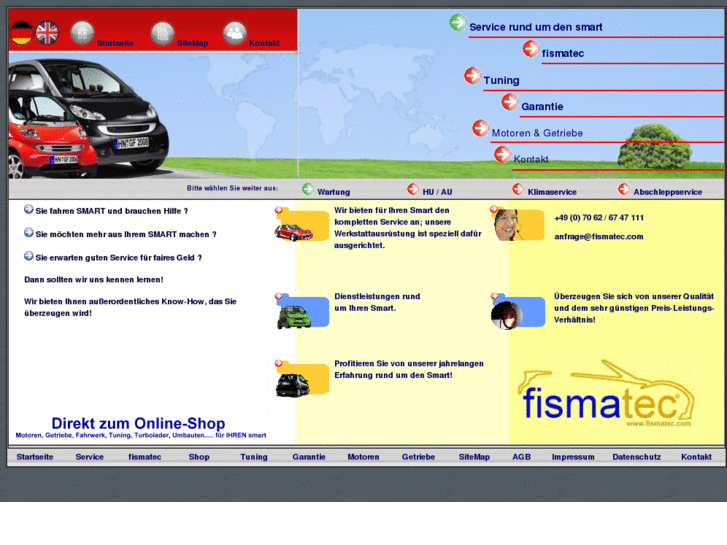Click blue bullet next to 'Sie fahren SMART'
Viewport: 727px width, 545px height.
pos(29,209)
